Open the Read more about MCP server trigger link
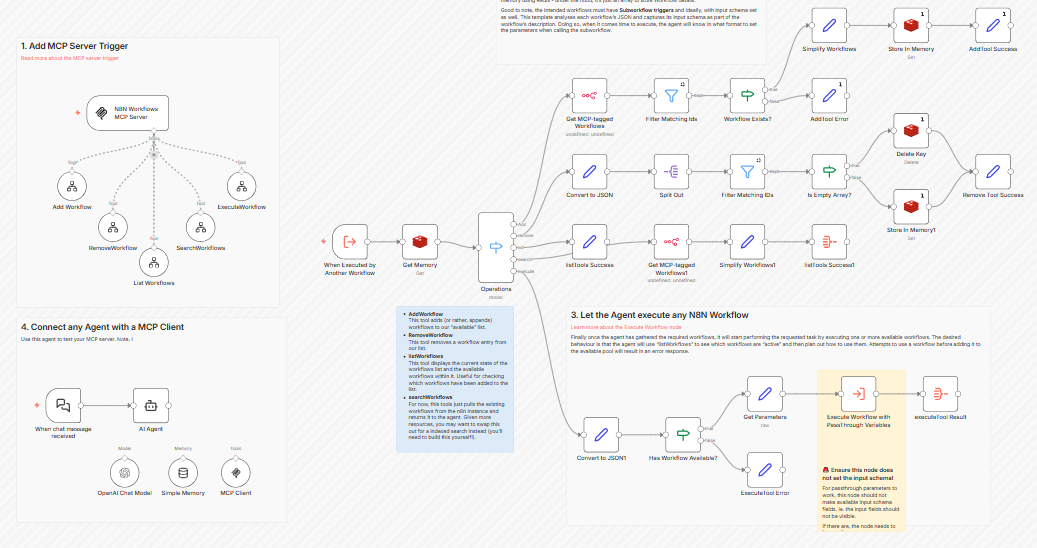Screen dimensions: 1037x548 coord(69,58)
